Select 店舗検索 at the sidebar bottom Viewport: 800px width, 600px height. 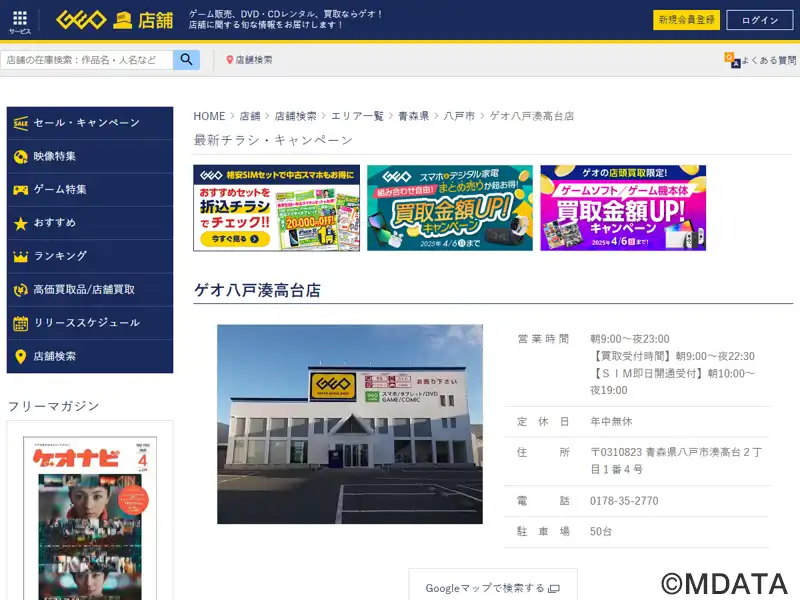[90, 356]
